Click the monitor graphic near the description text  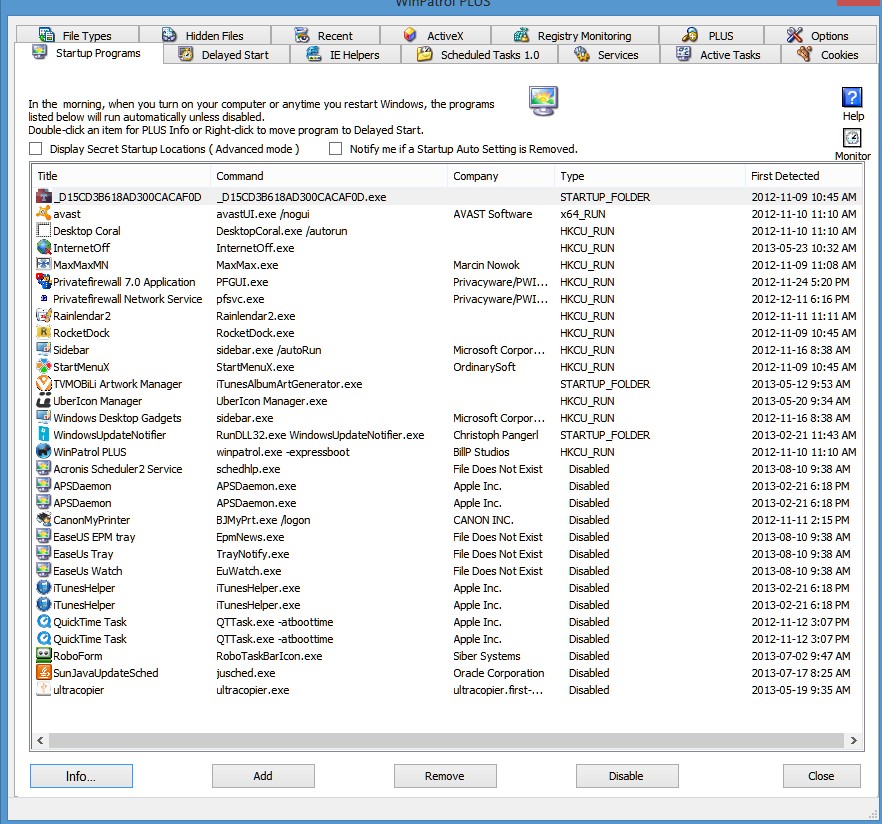[541, 100]
